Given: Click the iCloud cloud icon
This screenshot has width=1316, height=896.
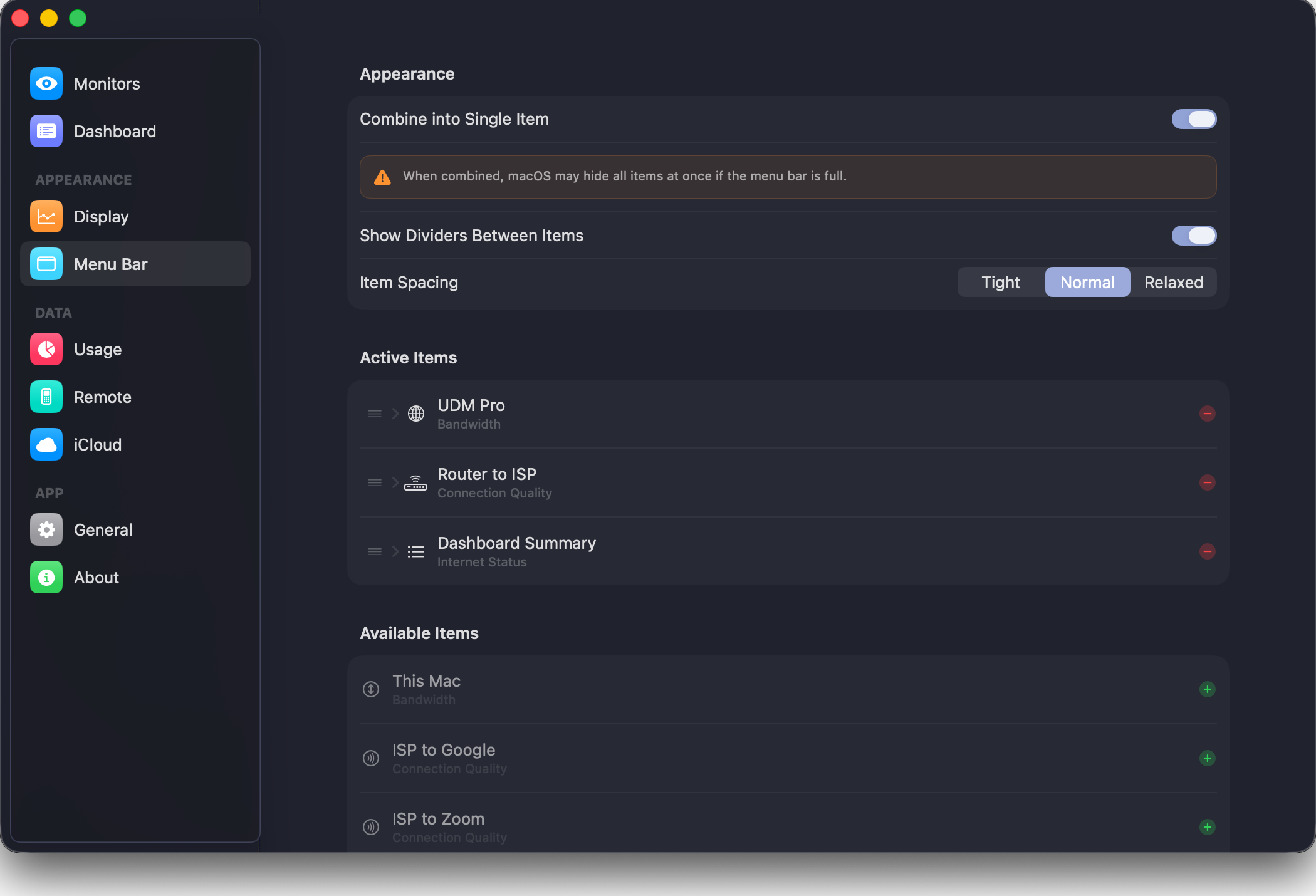Looking at the screenshot, I should tap(46, 444).
